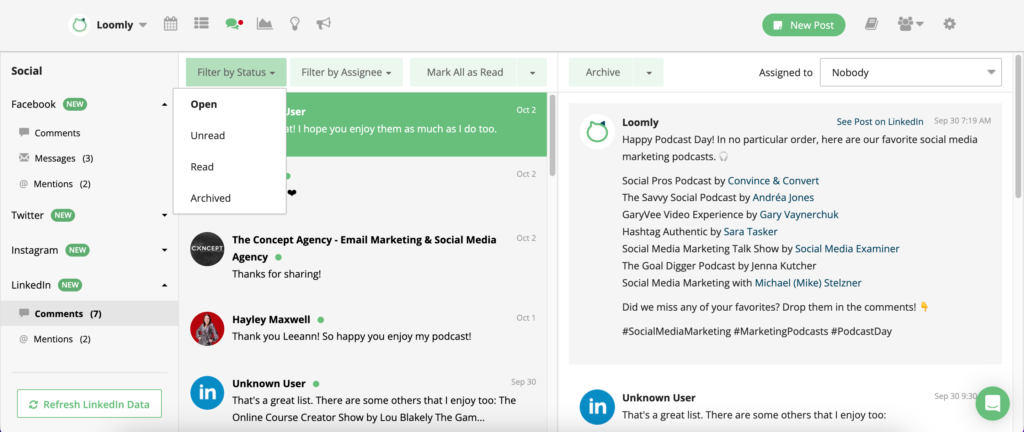Expand the Archive split-button arrow
The image size is (1024, 432).
tap(648, 72)
